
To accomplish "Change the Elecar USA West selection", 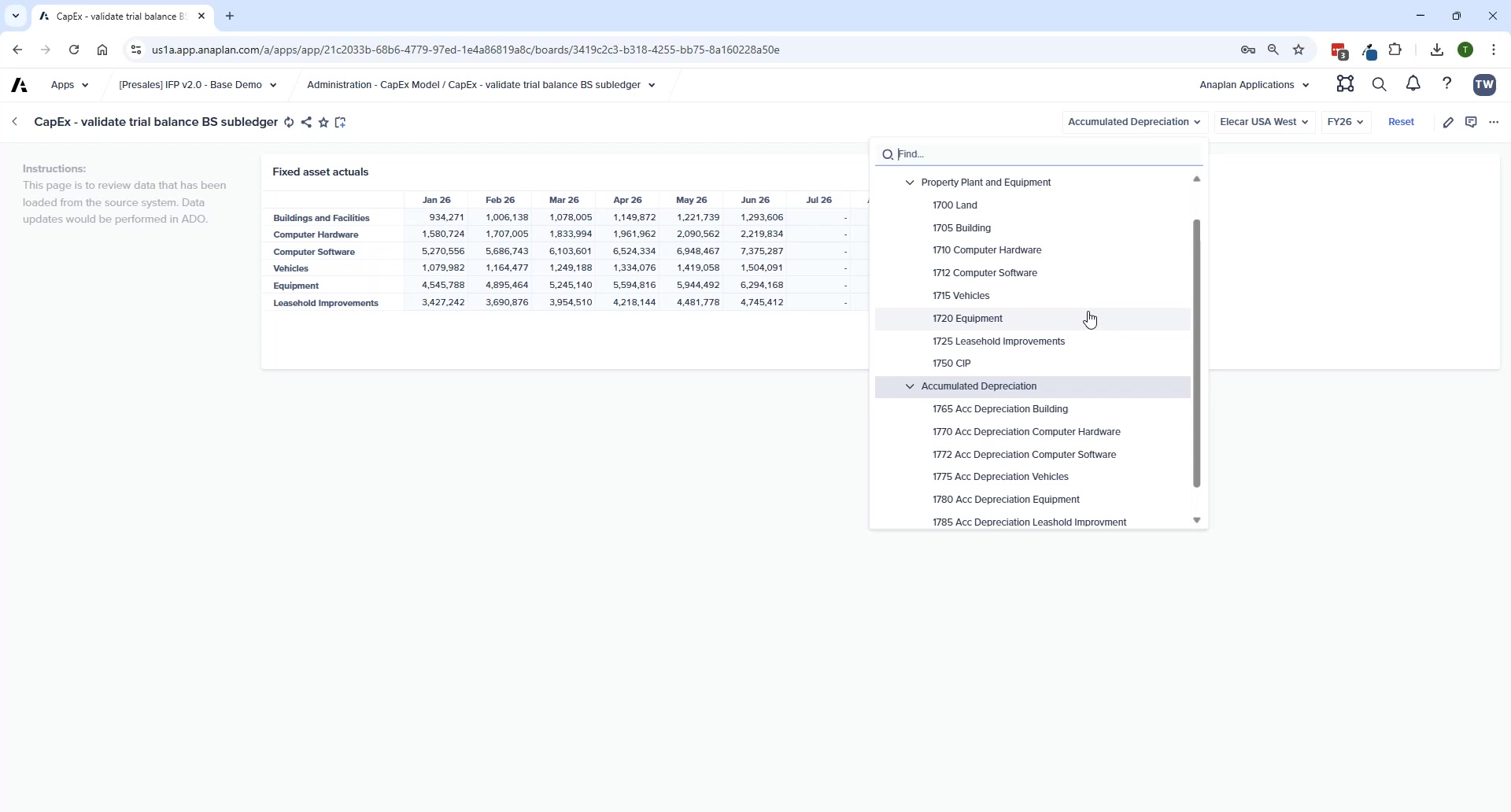I will [1264, 122].
